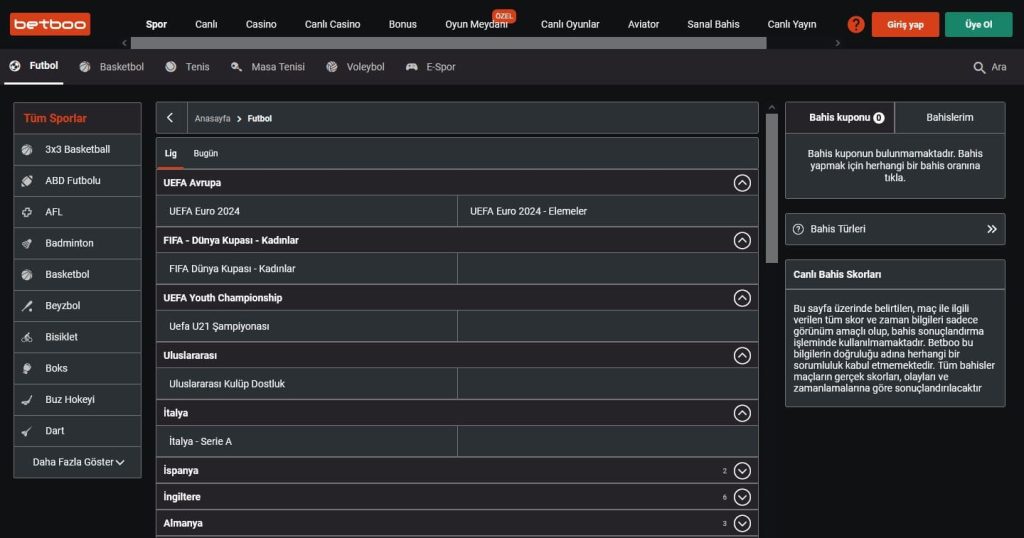Image resolution: width=1024 pixels, height=538 pixels.
Task: Open FIFA Dünya Kupası - Kadınlar league
Action: coord(307,269)
